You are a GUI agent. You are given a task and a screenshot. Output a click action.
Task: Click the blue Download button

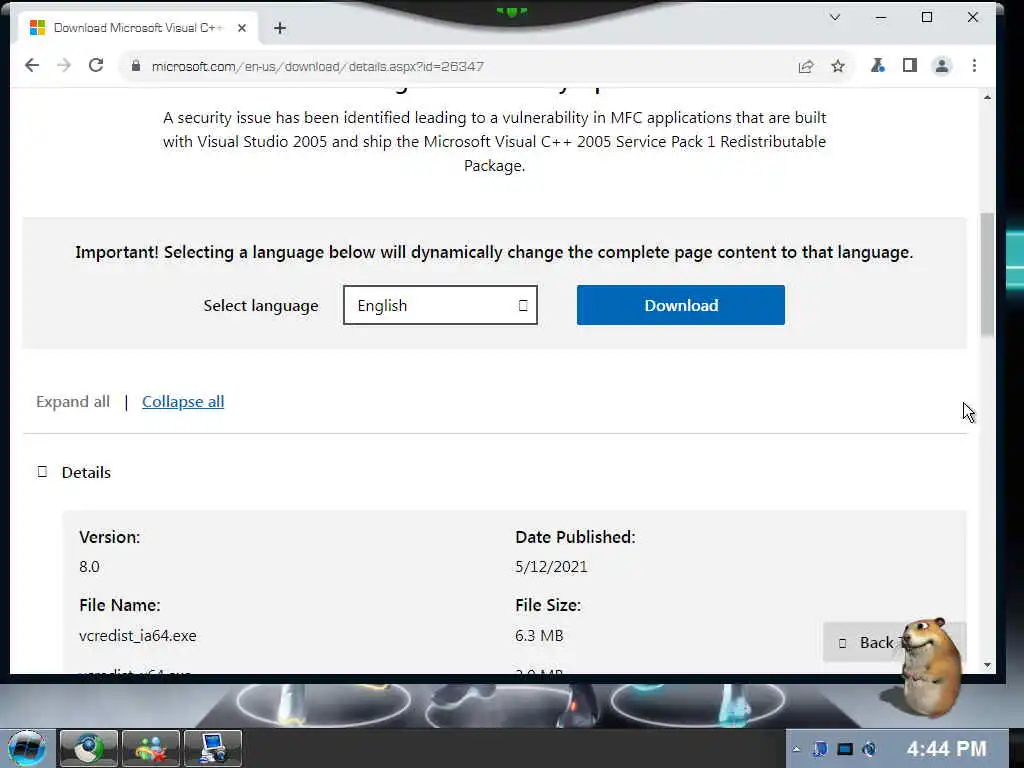tap(680, 305)
